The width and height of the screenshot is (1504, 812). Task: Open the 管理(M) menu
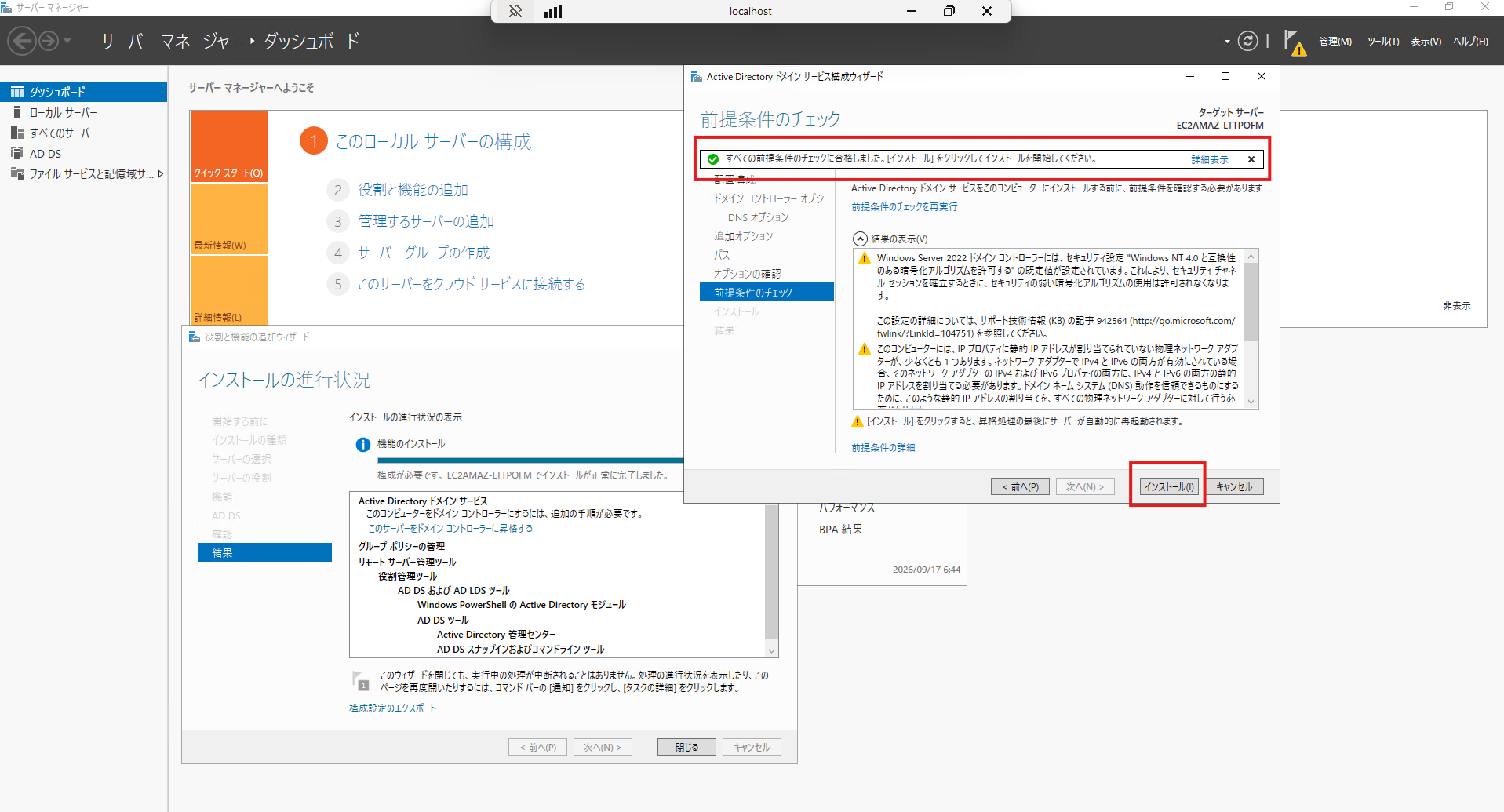(1335, 42)
